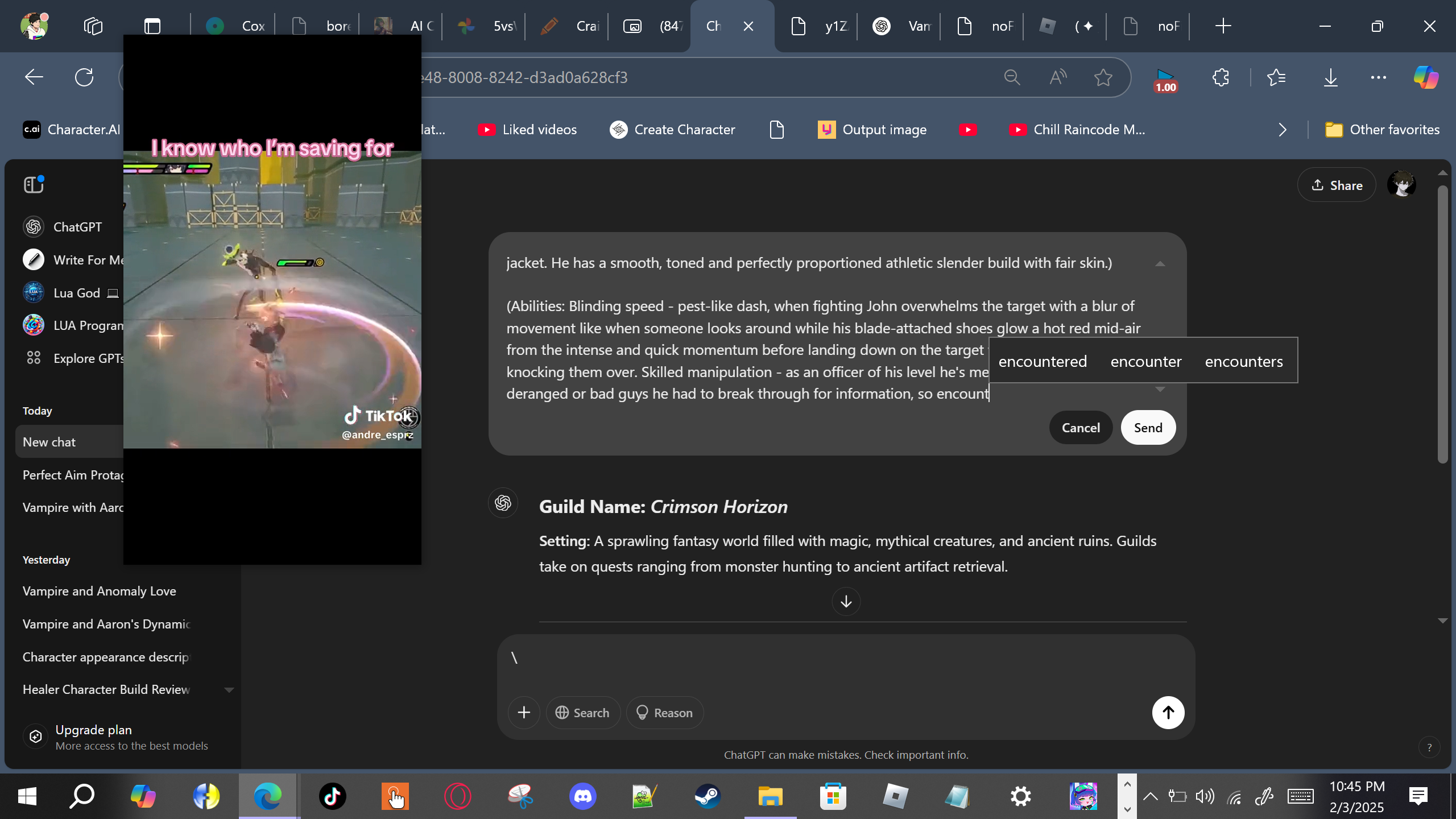This screenshot has width=1456, height=819.
Task: Choose the 'encounters' text suggestion
Action: [1244, 361]
